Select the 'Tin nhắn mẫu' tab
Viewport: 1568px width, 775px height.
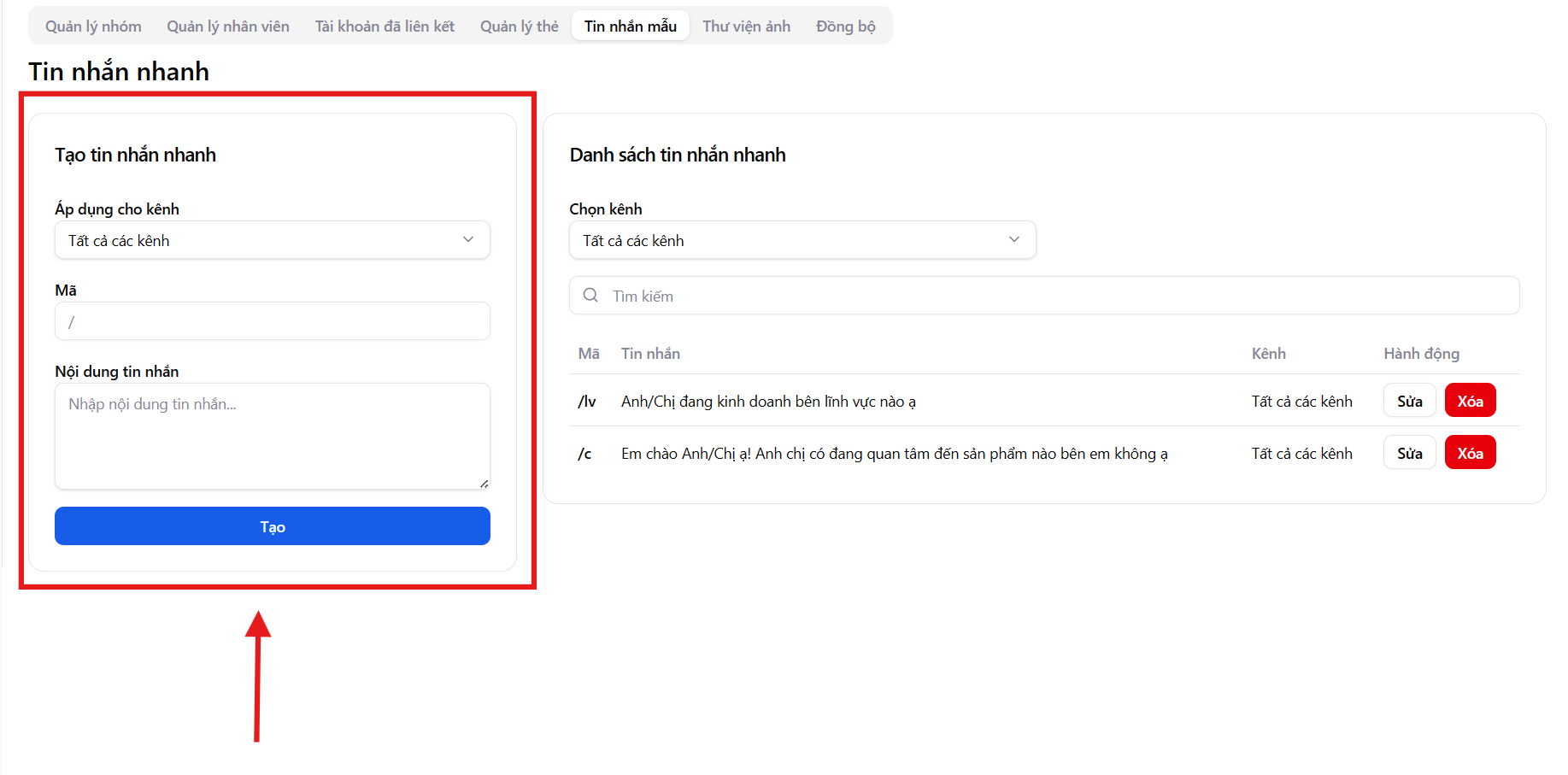click(x=630, y=26)
